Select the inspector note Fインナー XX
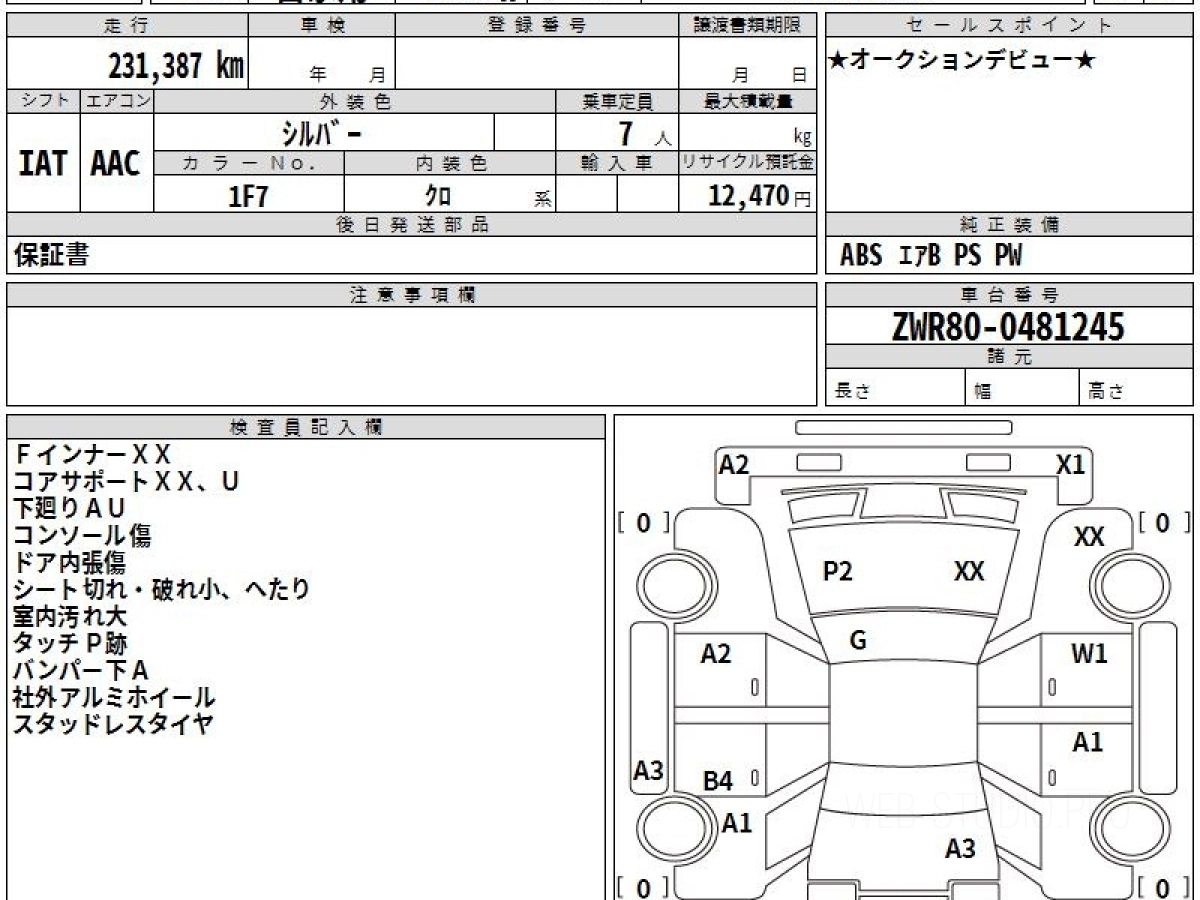Screen dimensions: 1200x900 92,455
